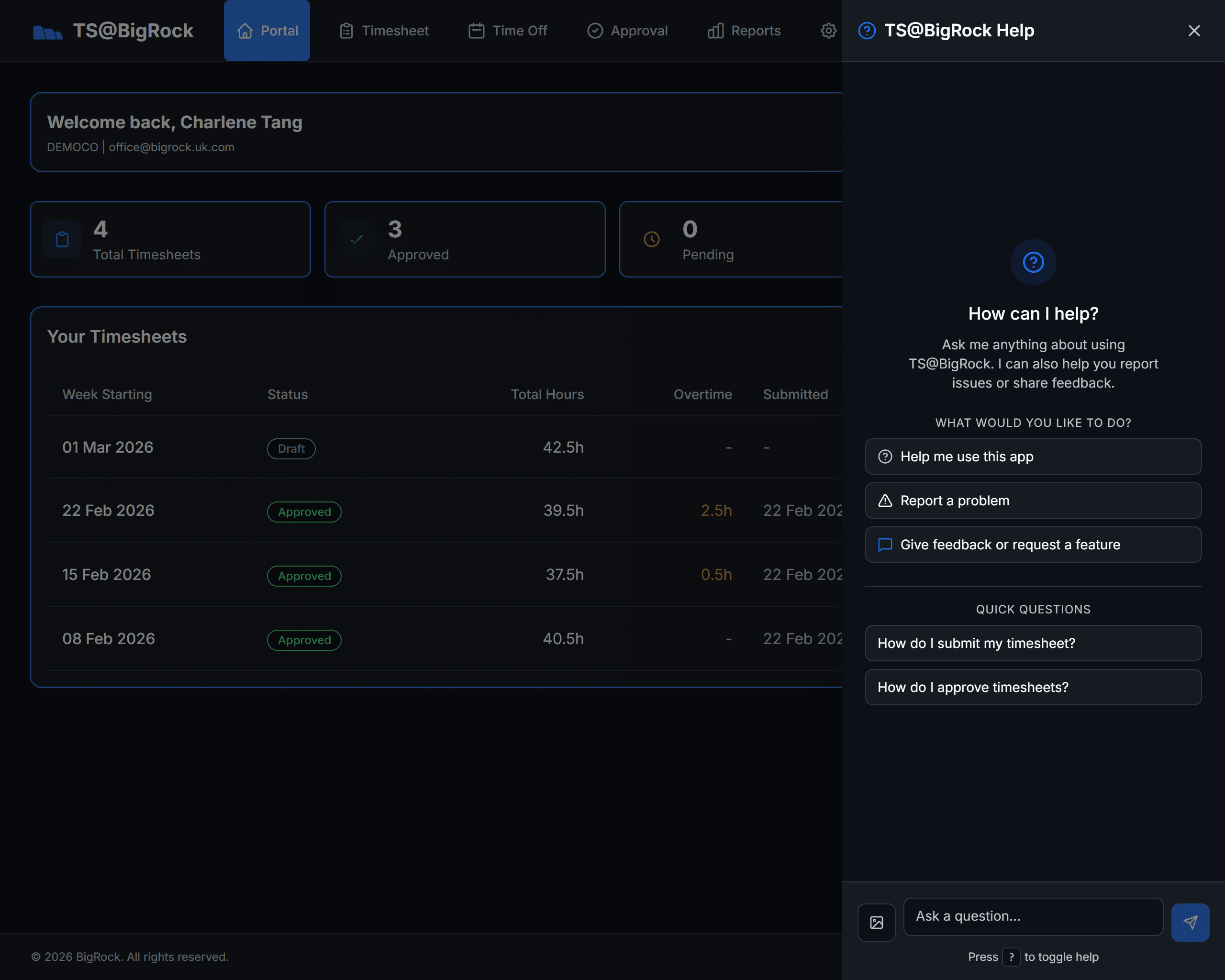Click the image attachment icon in help panel
The height and width of the screenshot is (980, 1225).
876,922
